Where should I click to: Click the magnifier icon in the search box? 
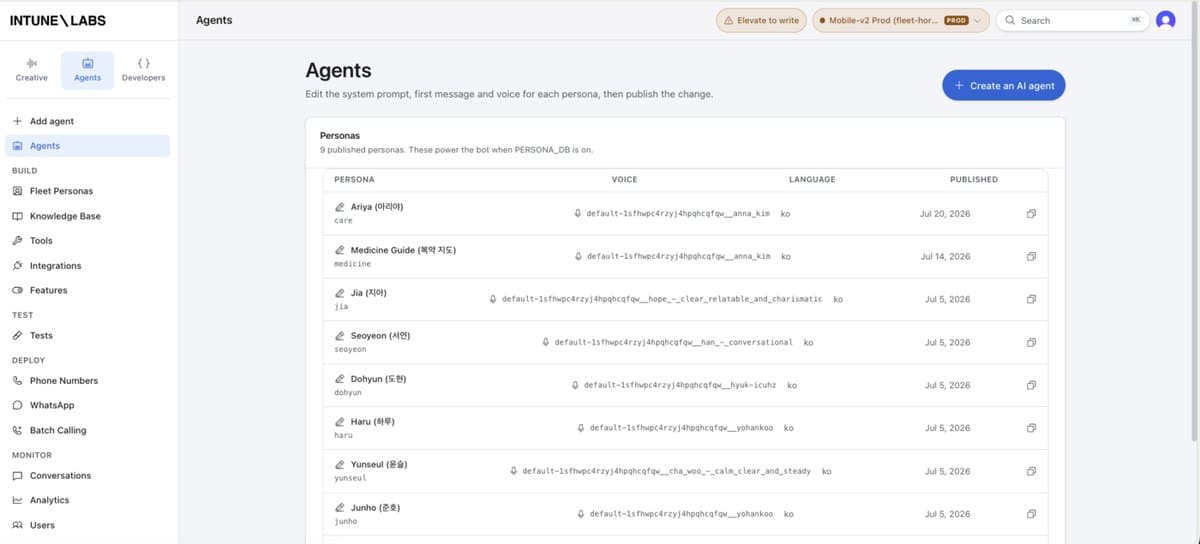1010,20
